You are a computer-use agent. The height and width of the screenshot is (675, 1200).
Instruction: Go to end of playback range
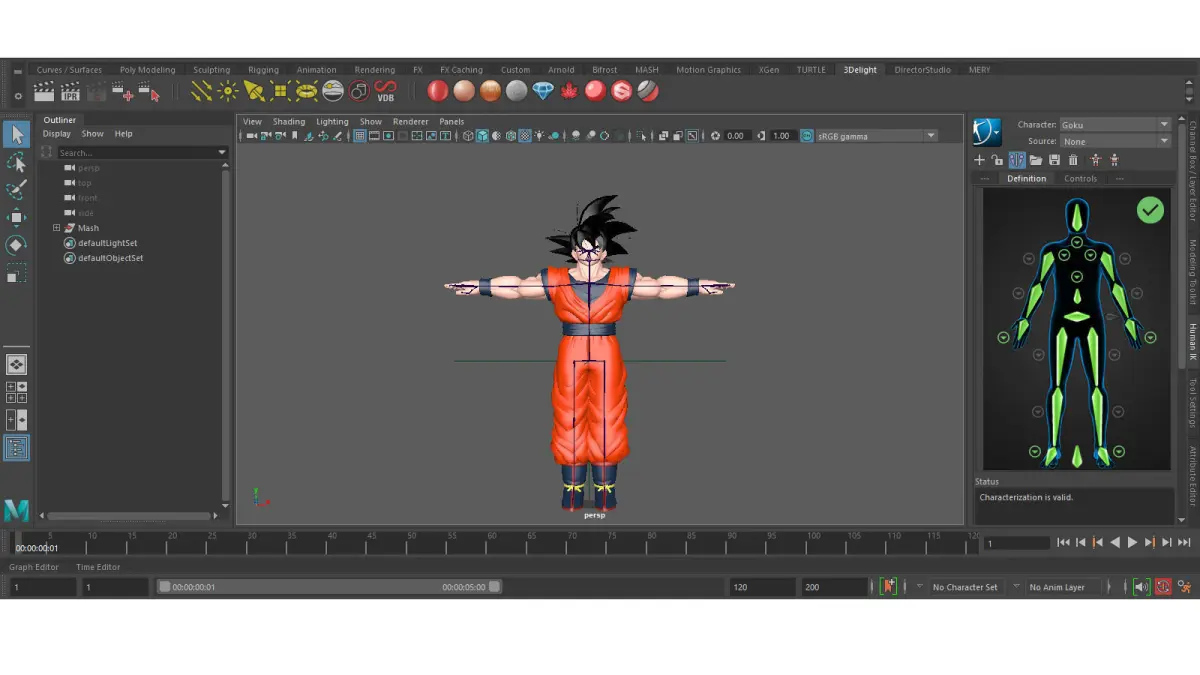click(1184, 542)
